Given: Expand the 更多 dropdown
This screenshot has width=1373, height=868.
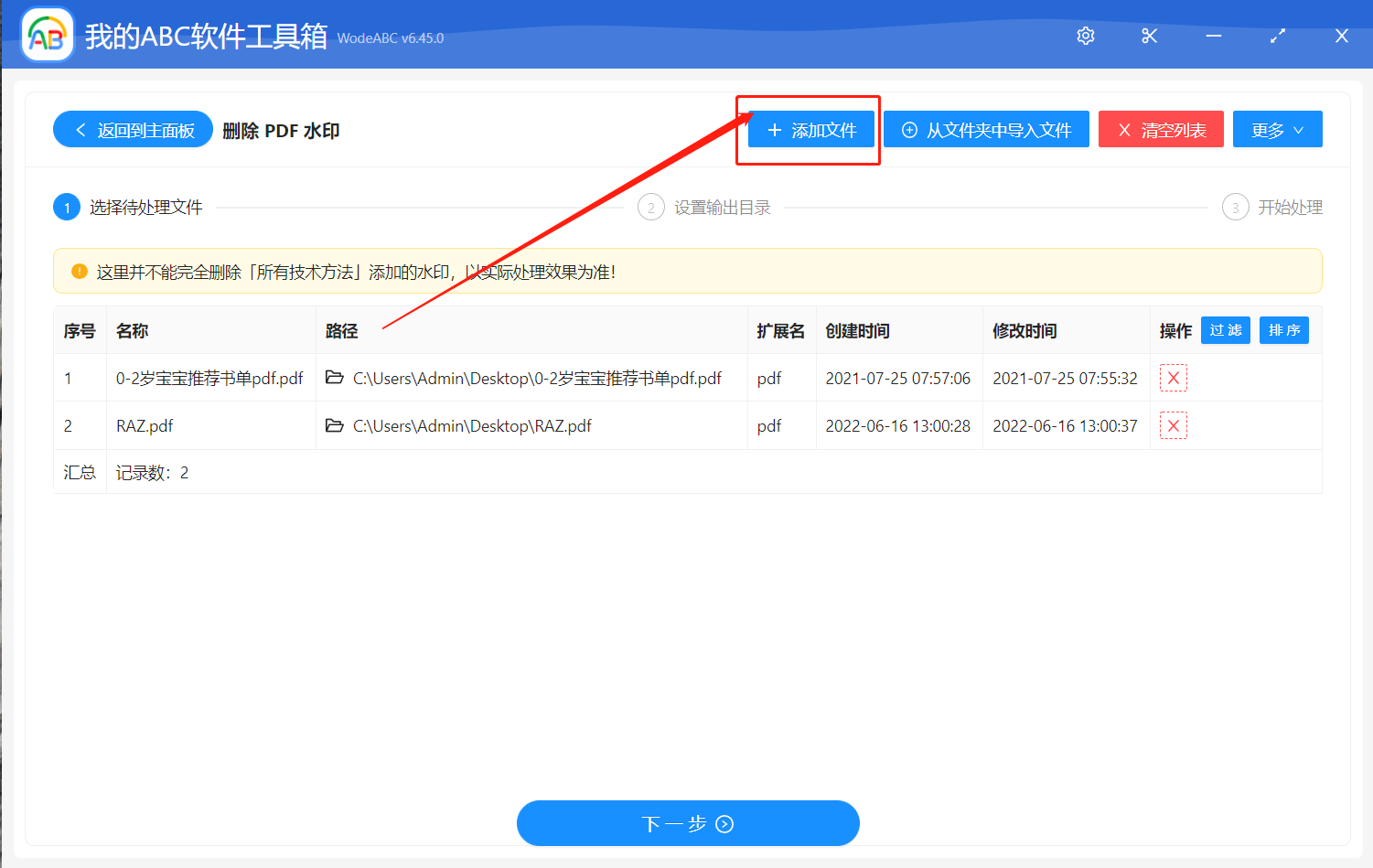Looking at the screenshot, I should point(1277,129).
